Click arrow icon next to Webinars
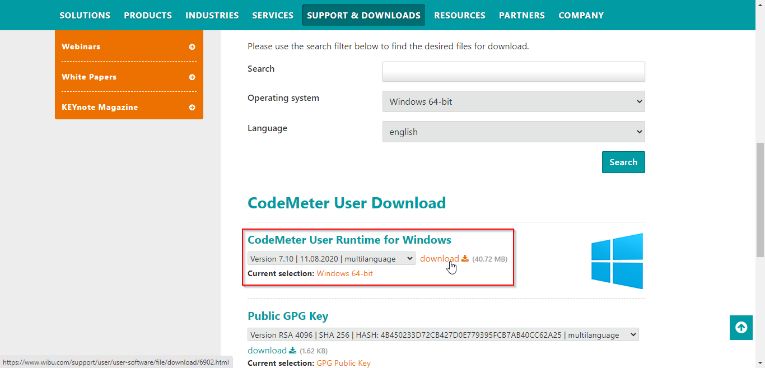 [192, 47]
